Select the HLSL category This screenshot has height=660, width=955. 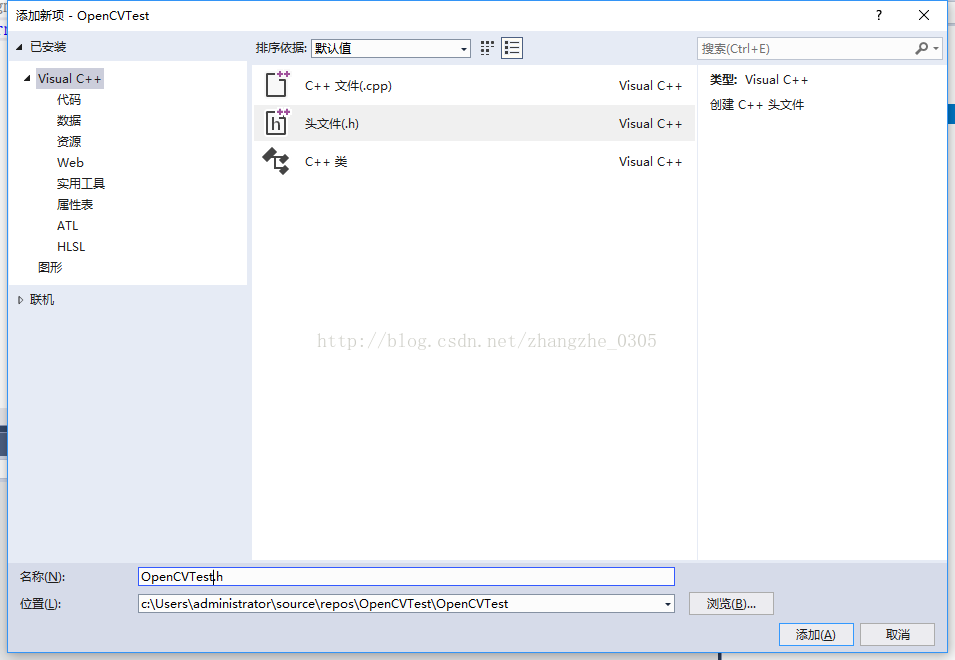click(71, 247)
